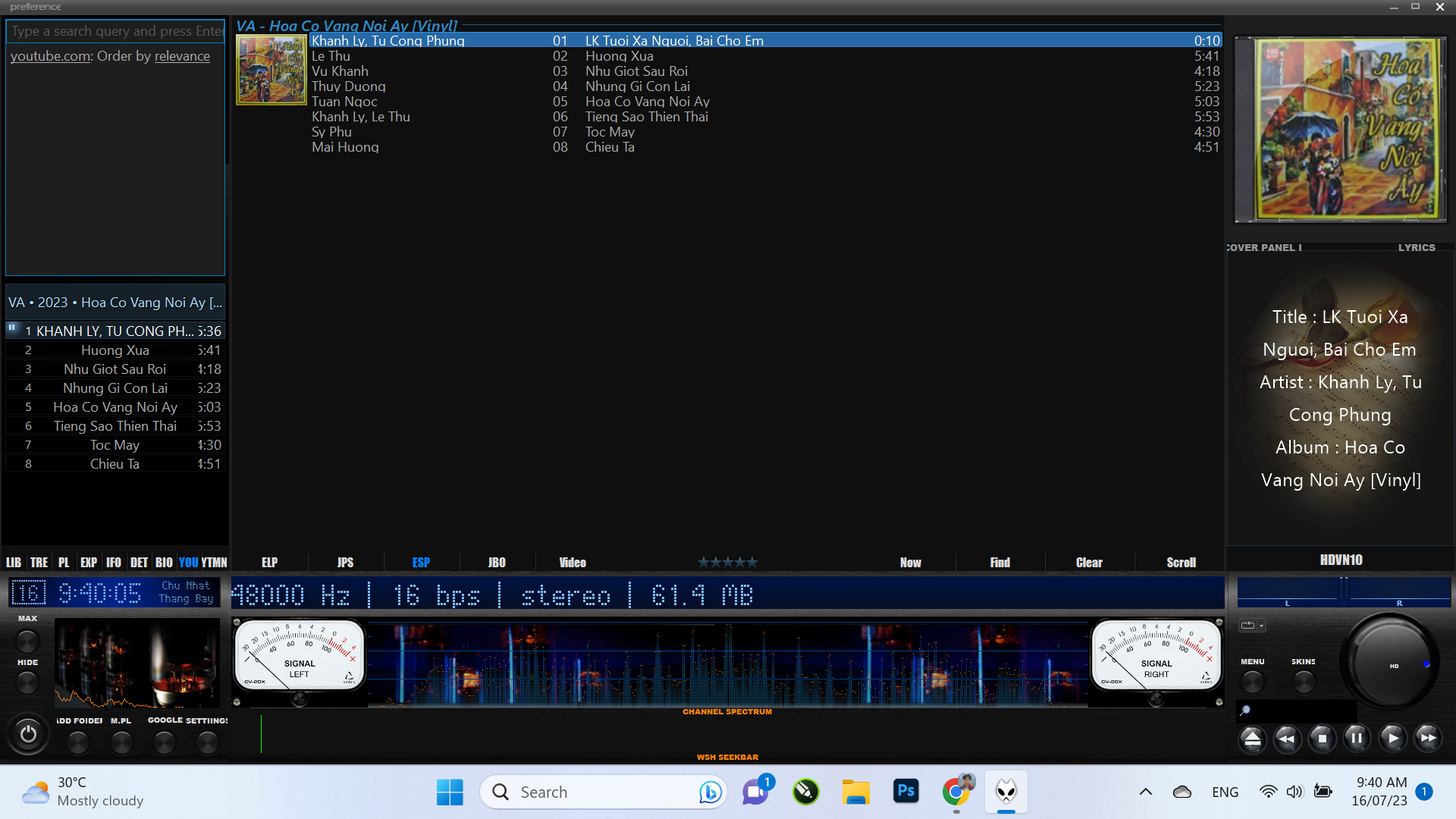Click the ADD FOLDER knob button
The height and width of the screenshot is (819, 1456).
(x=78, y=742)
